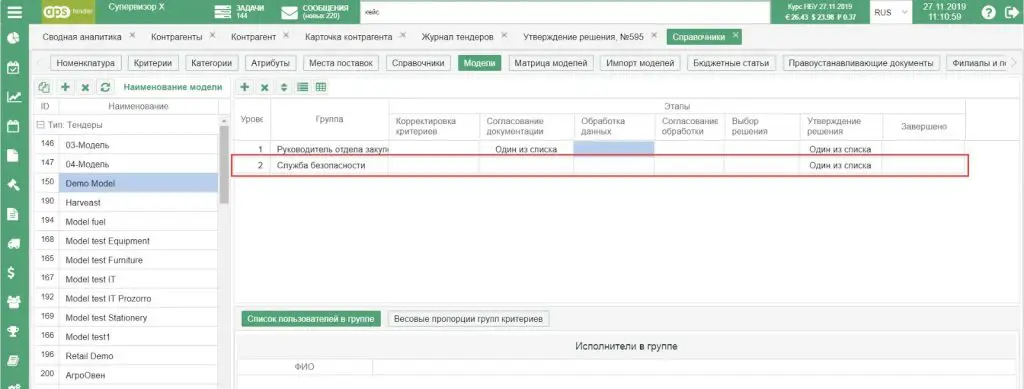Click the model list vertical scrollbar
Image resolution: width=1024 pixels, height=389 pixels.
pyautogui.click(x=225, y=163)
